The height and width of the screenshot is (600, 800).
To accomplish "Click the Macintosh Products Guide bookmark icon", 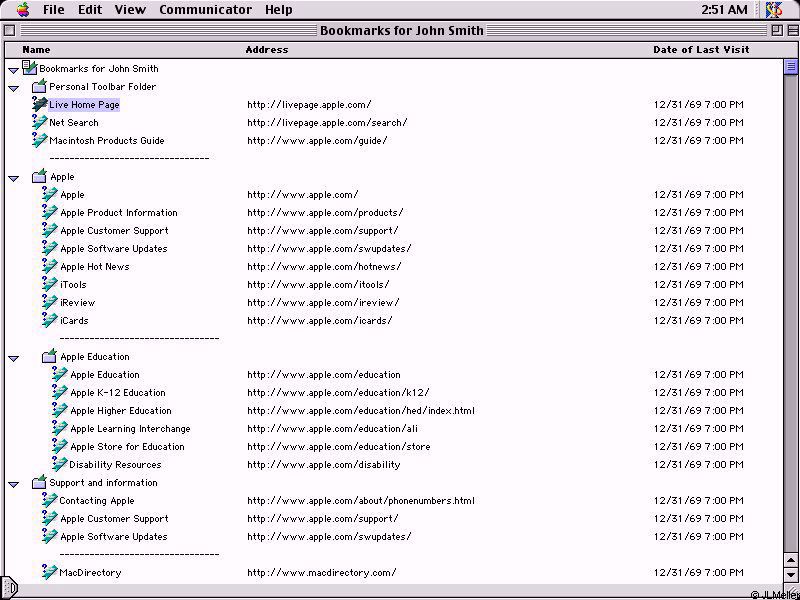I will click(39, 140).
